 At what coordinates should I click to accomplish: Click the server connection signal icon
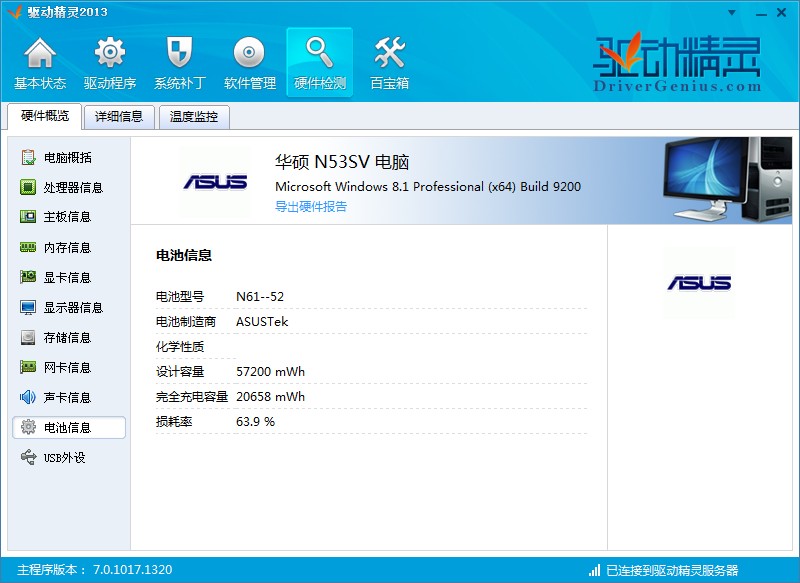(x=594, y=570)
